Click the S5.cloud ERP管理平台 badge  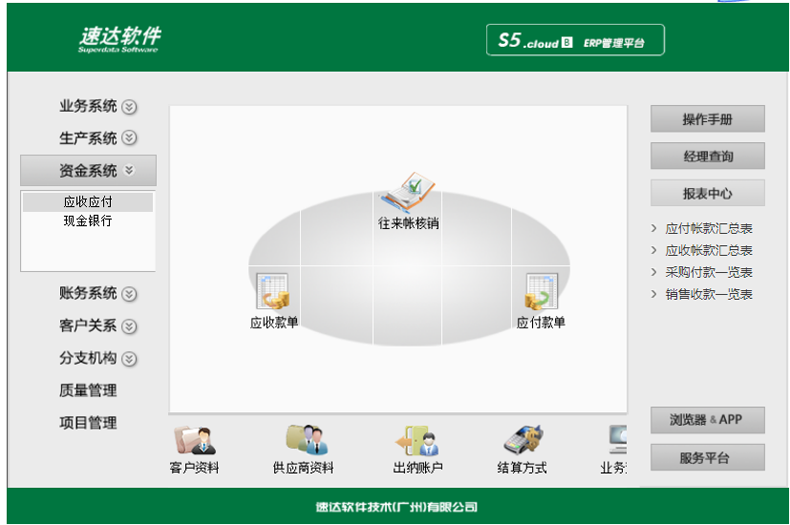coord(575,40)
